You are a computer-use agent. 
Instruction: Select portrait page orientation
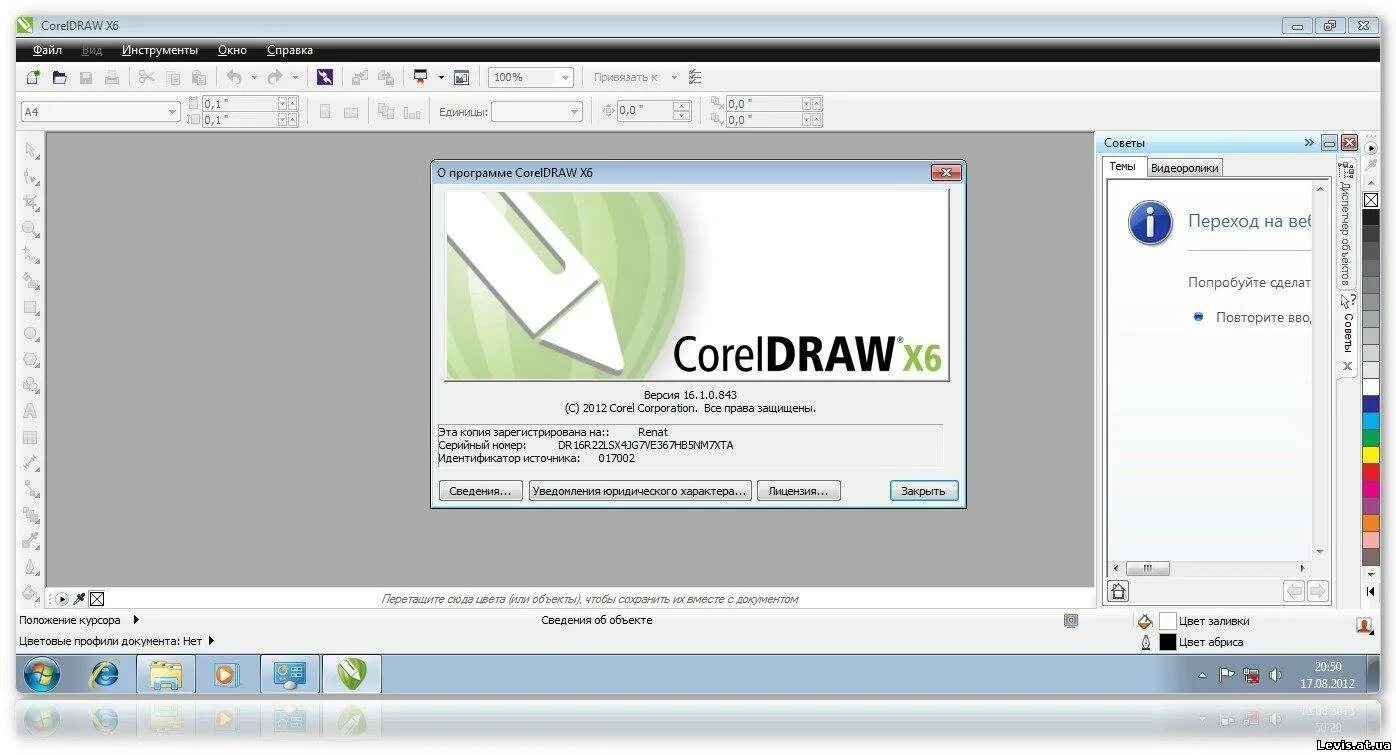click(325, 112)
